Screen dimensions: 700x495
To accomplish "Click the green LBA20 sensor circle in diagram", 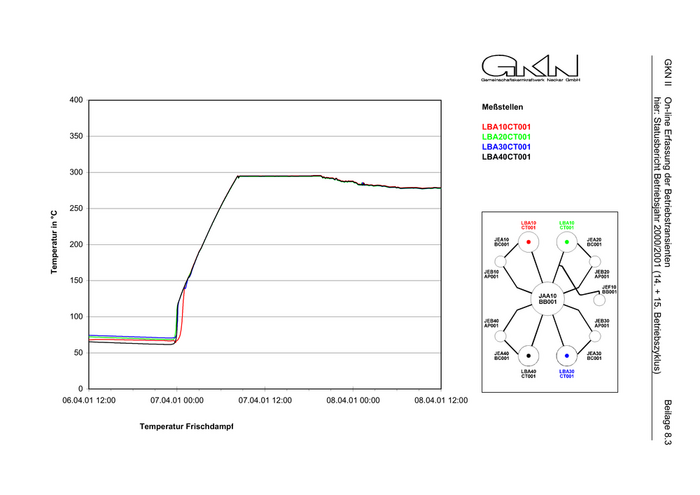I will pyautogui.click(x=567, y=243).
